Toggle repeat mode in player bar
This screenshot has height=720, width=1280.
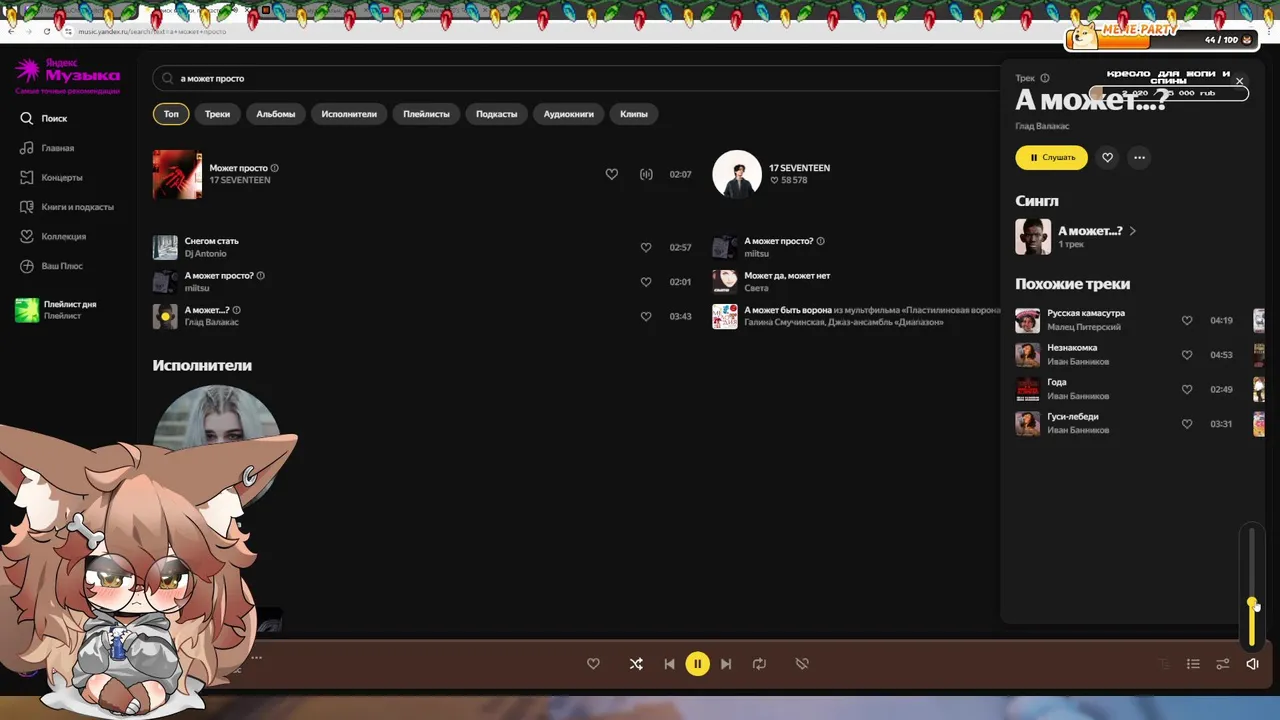coord(759,664)
